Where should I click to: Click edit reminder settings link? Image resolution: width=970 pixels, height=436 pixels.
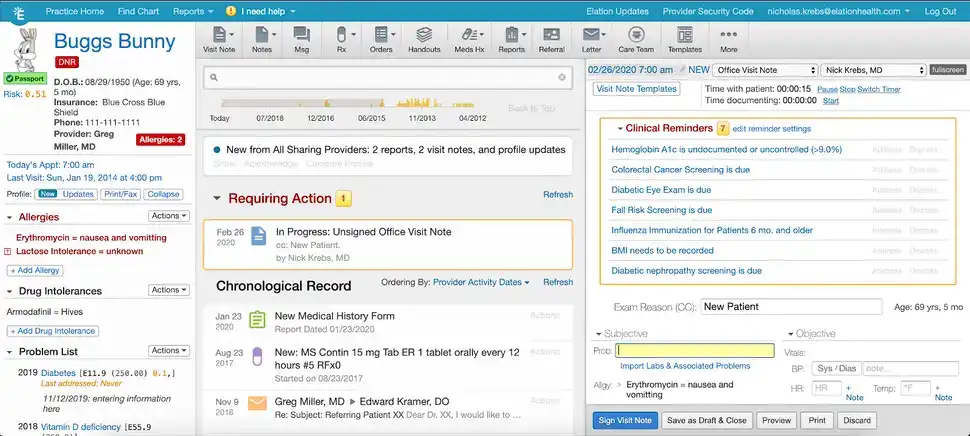(771, 129)
